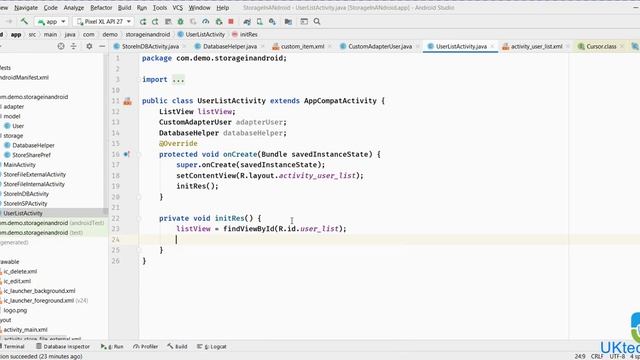The height and width of the screenshot is (360, 640).
Task: Select logo.png in project tree
Action: point(15,311)
